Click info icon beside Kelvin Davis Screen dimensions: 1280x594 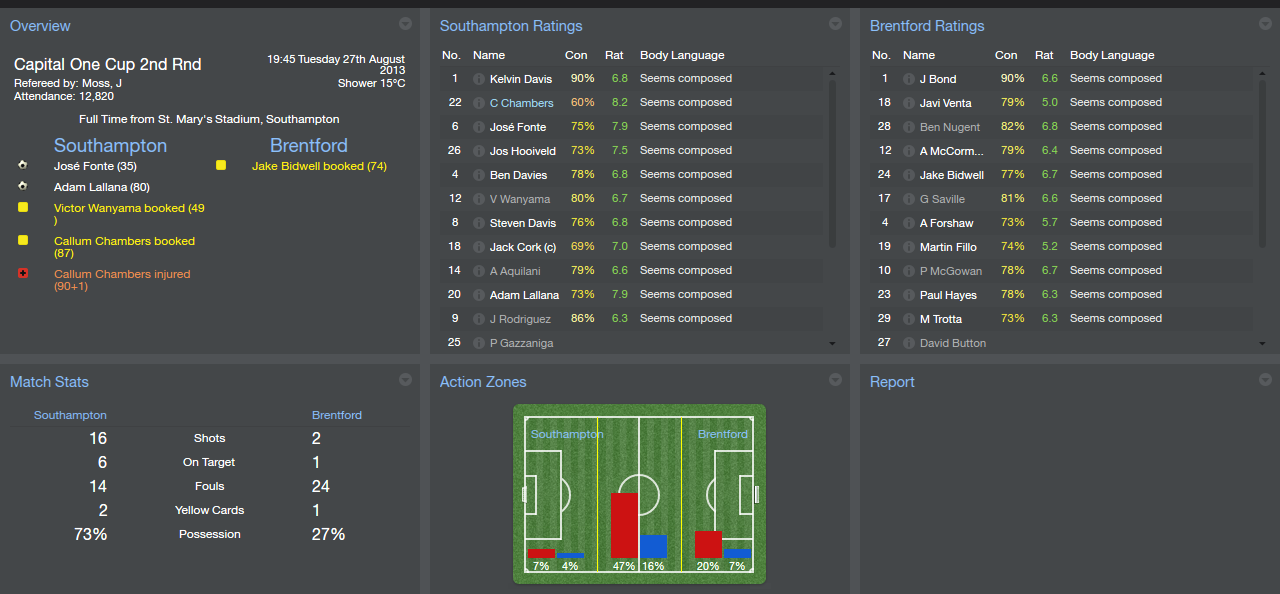click(x=478, y=79)
